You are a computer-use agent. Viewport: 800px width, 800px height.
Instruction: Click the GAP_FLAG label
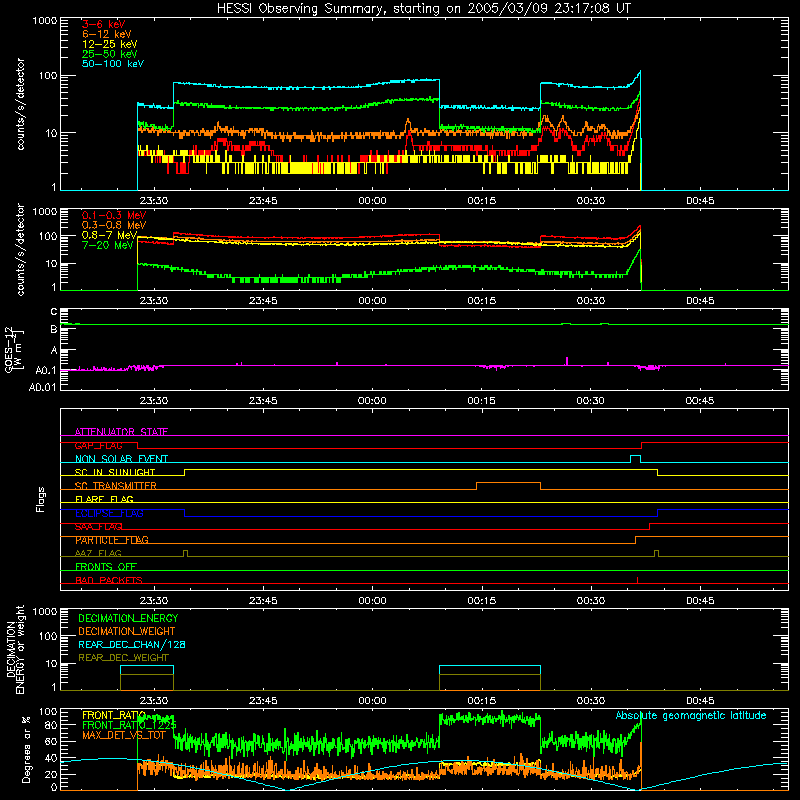(x=98, y=445)
